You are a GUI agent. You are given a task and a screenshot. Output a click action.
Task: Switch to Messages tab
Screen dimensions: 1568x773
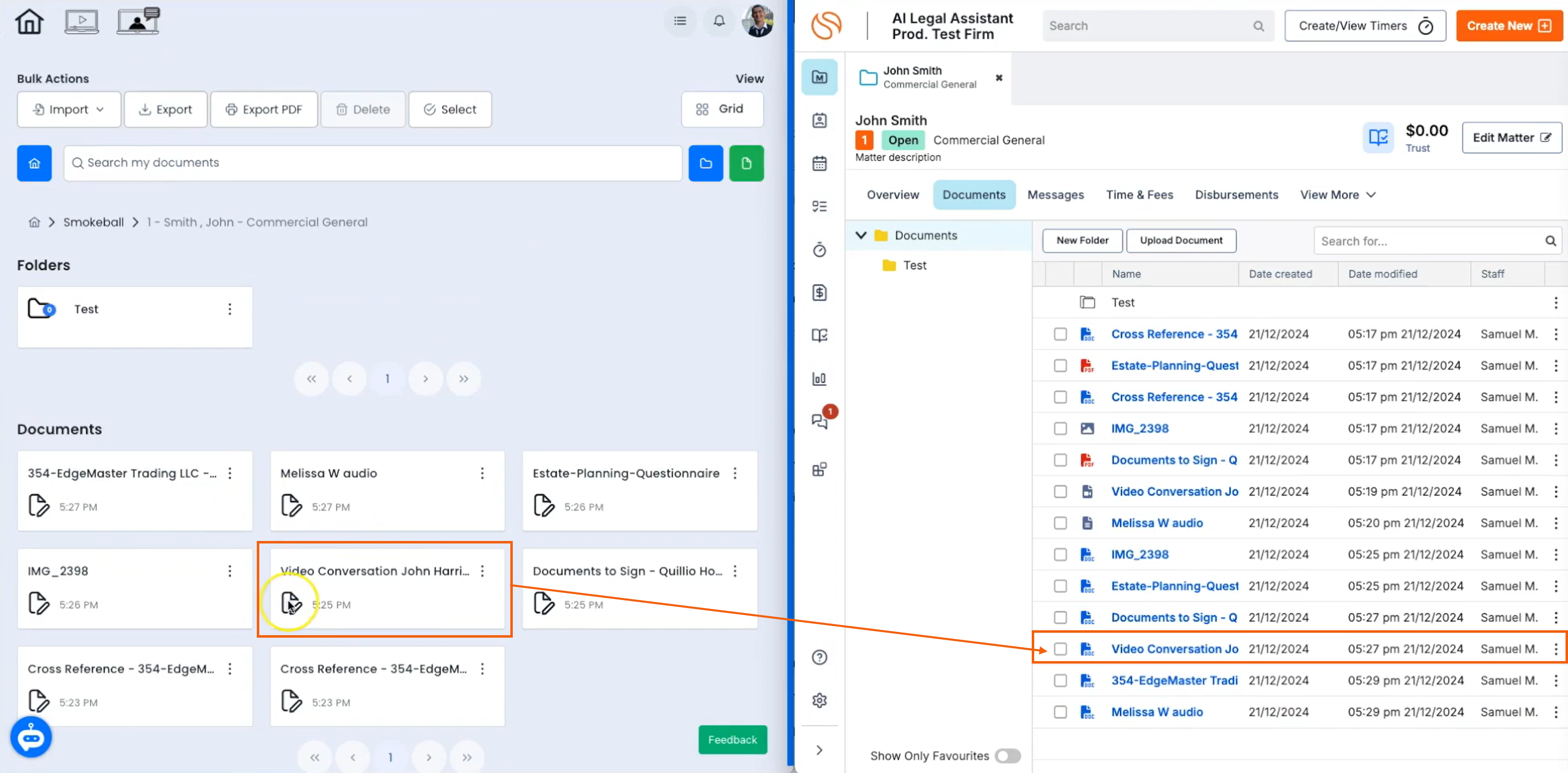pyautogui.click(x=1055, y=195)
